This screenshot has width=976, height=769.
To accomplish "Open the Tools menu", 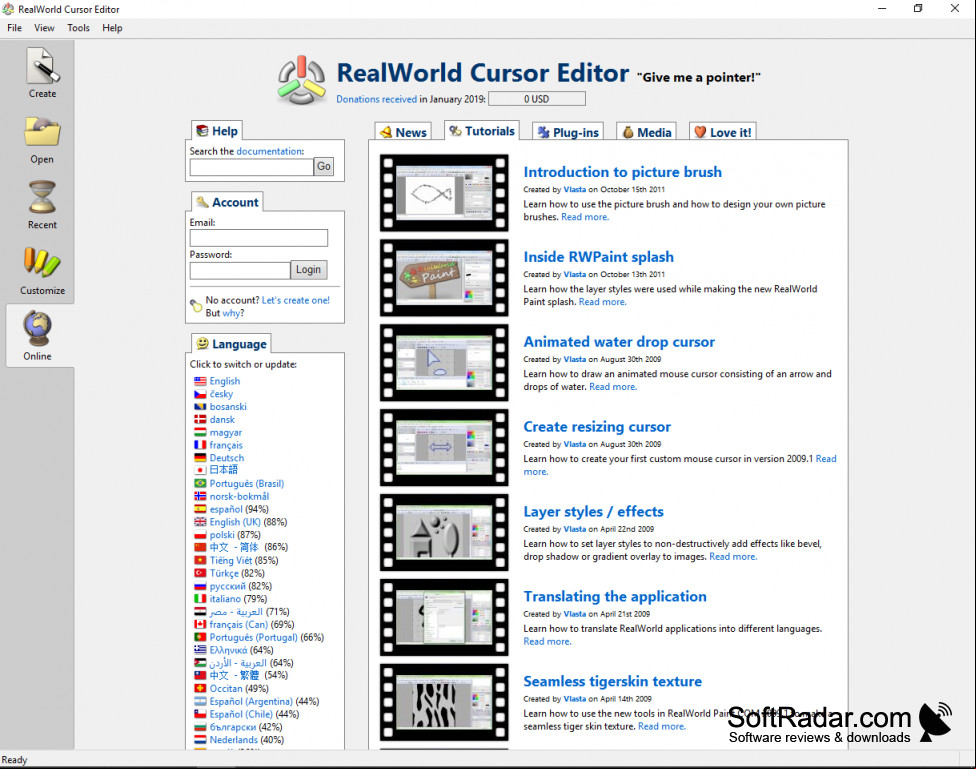I will click(78, 28).
